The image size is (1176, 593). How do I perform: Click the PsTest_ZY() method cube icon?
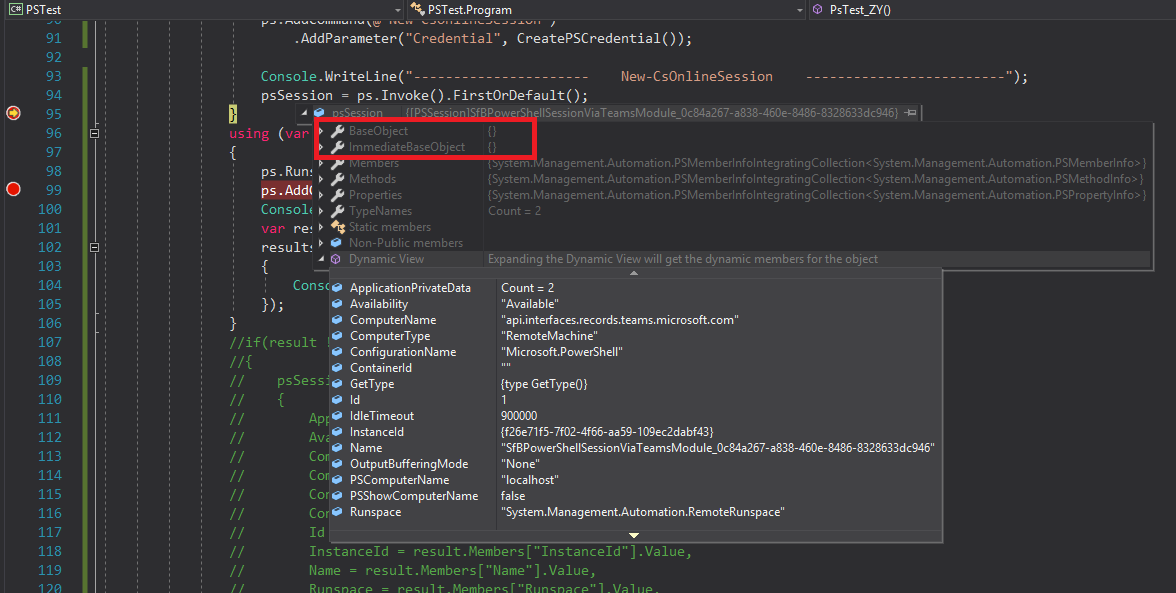(818, 10)
